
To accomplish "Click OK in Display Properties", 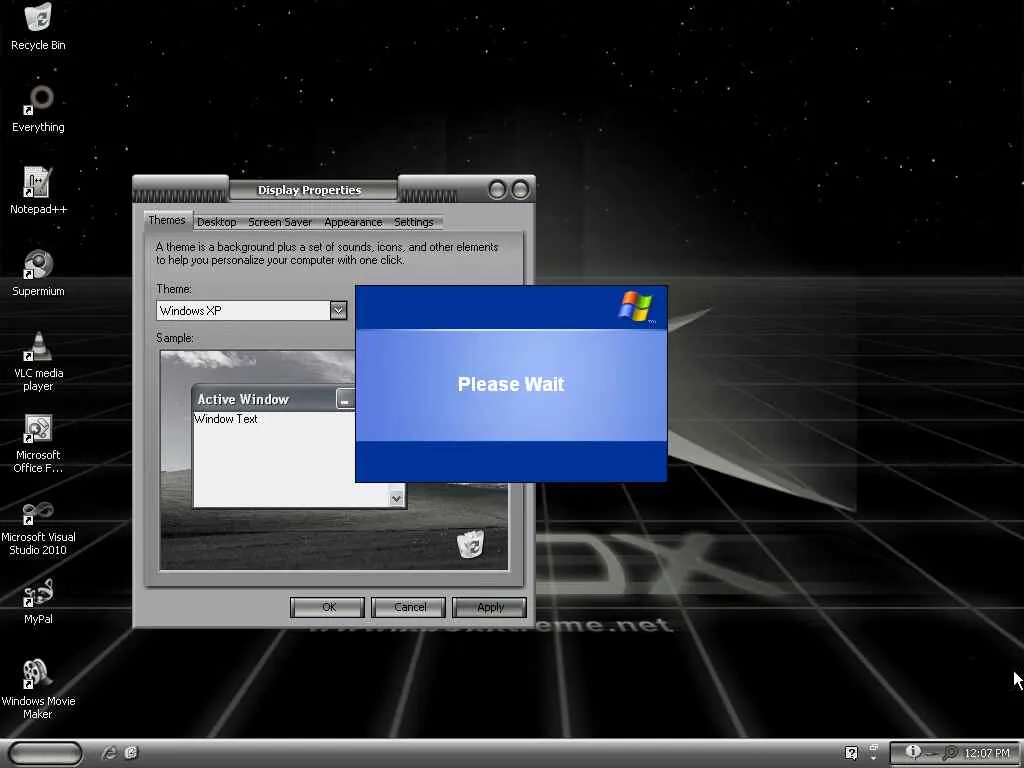I will tap(328, 607).
